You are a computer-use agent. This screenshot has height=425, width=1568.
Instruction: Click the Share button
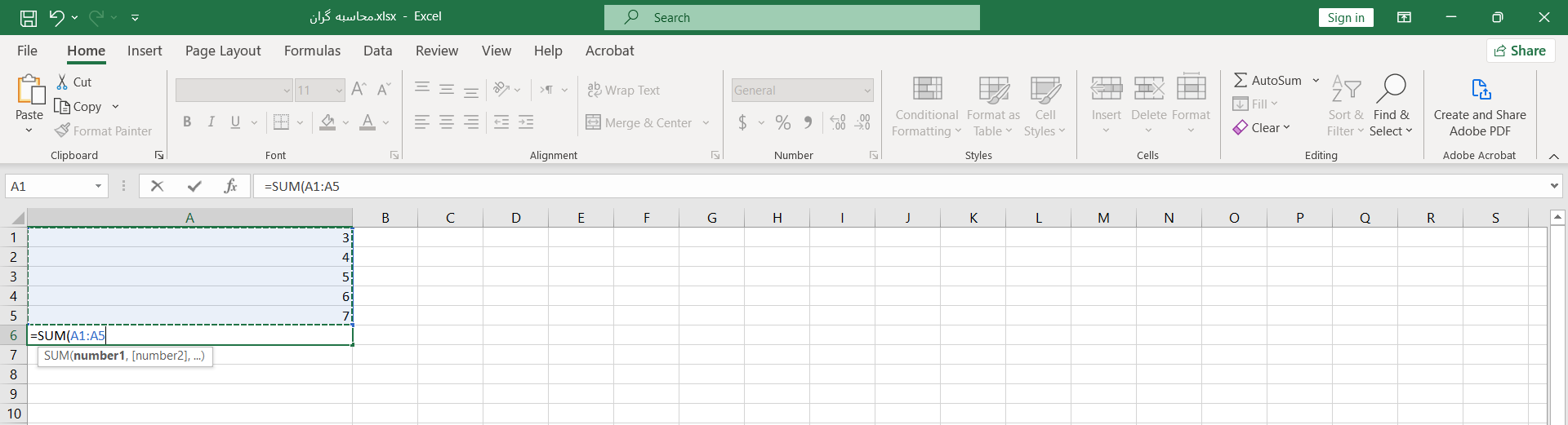tap(1520, 51)
